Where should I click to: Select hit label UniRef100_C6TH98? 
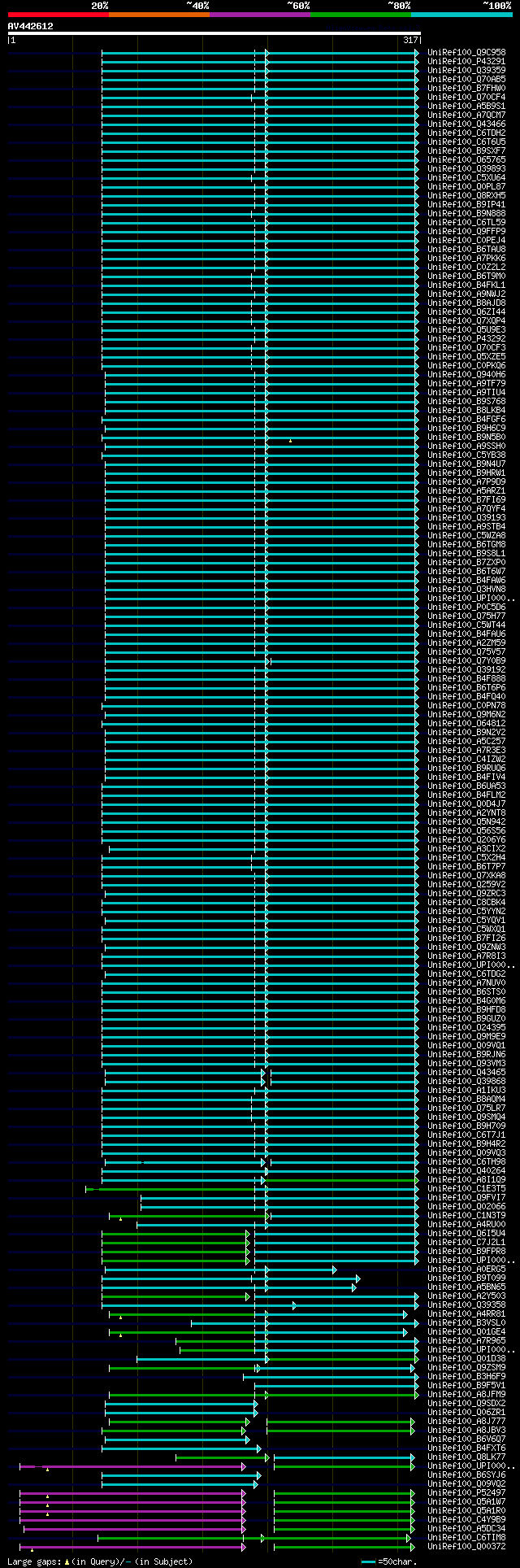coord(466,1161)
